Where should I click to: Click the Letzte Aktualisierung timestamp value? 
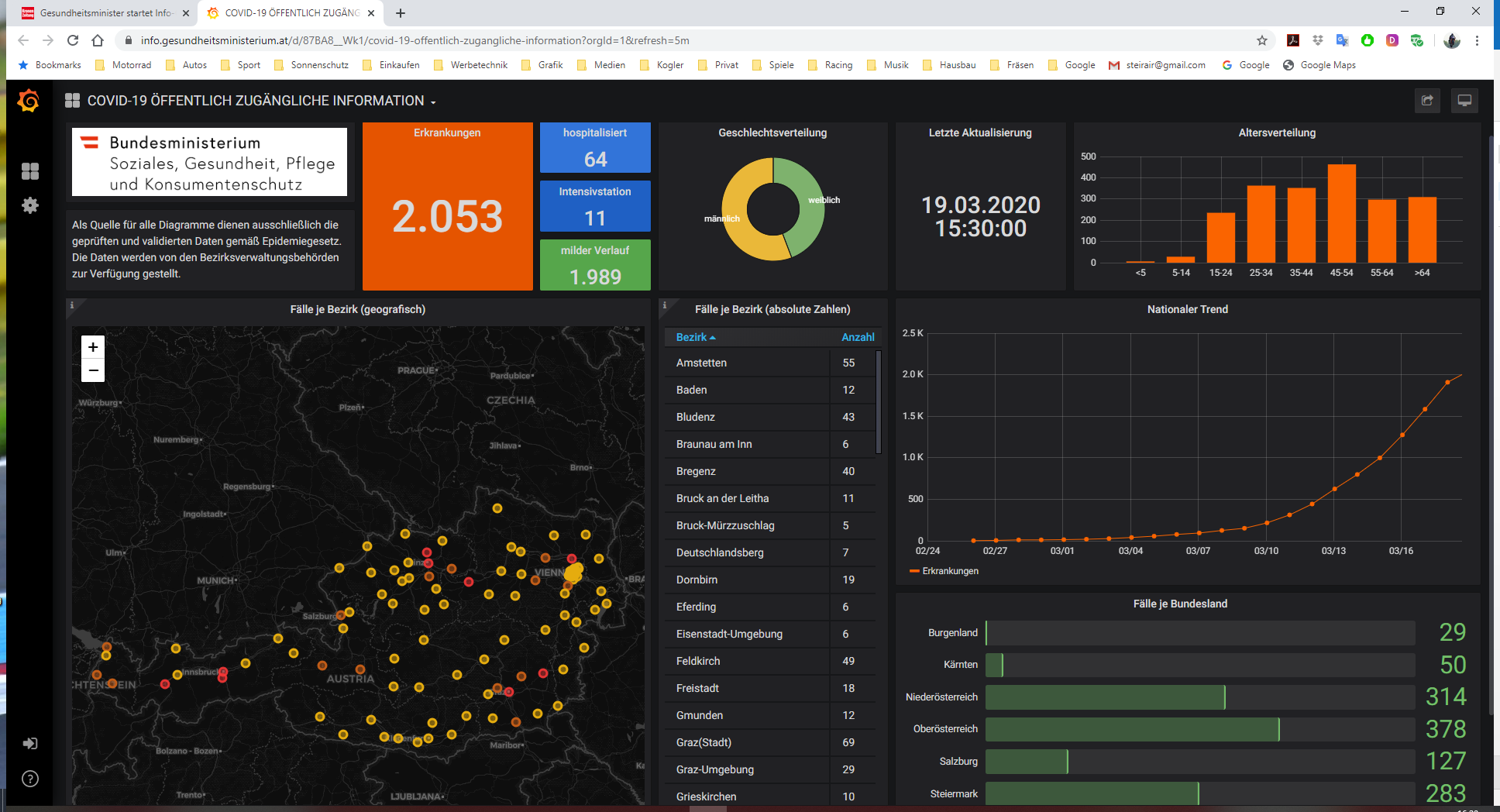[980, 216]
